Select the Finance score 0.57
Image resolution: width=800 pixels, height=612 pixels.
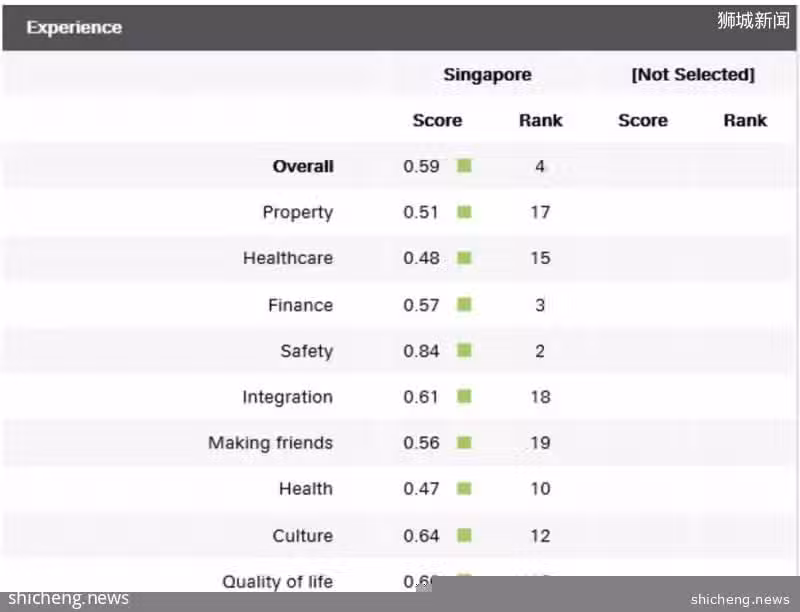point(421,305)
